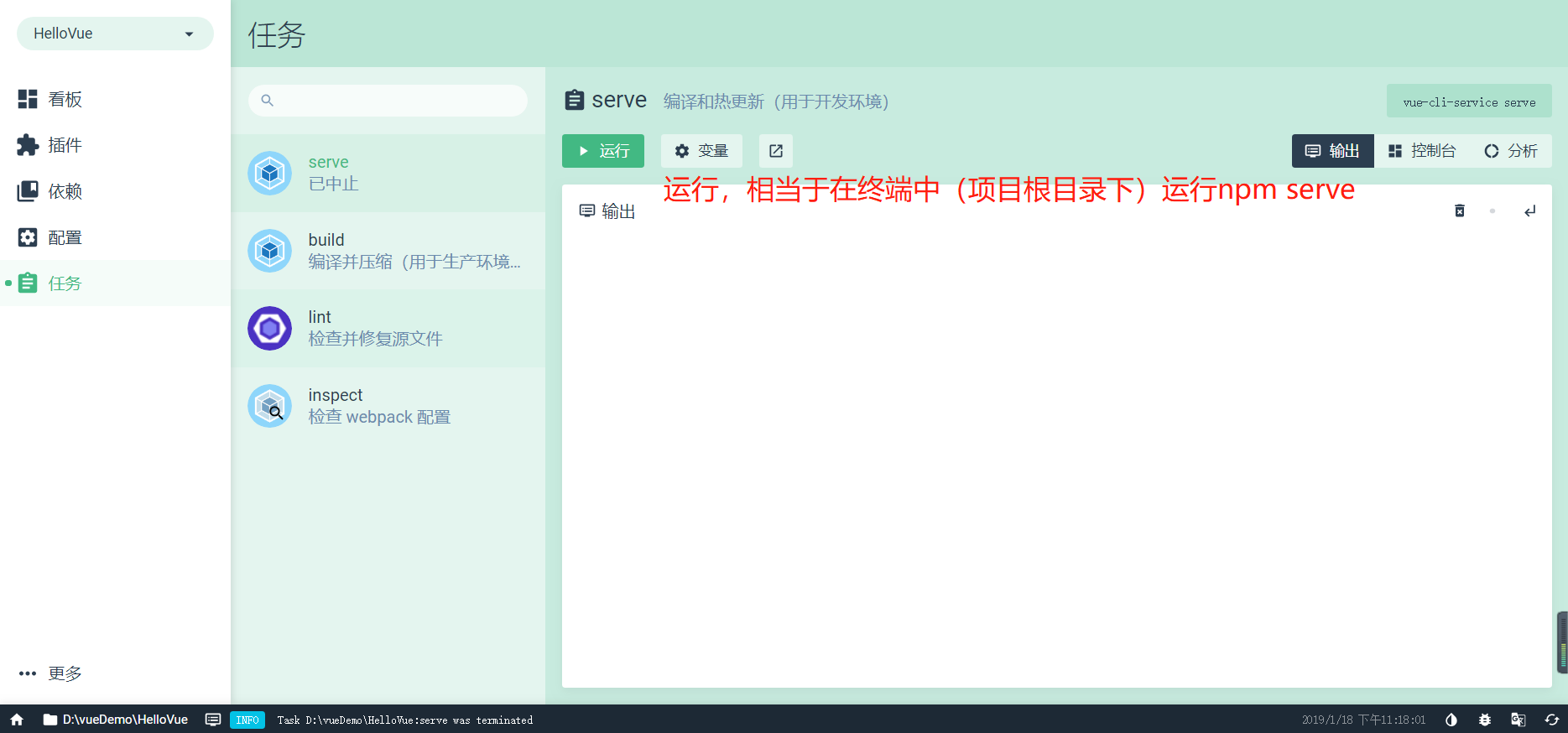The image size is (1568, 733).
Task: Click scroll-to-bottom return arrow icon
Action: tap(1530, 211)
